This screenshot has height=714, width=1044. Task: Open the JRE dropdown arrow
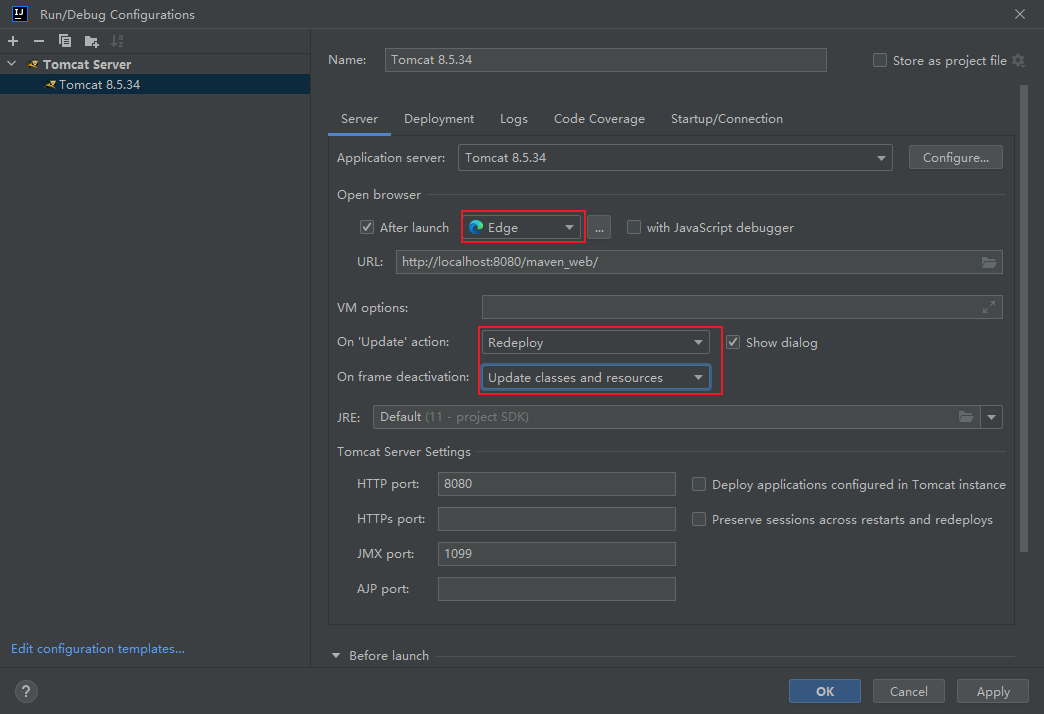click(x=991, y=417)
